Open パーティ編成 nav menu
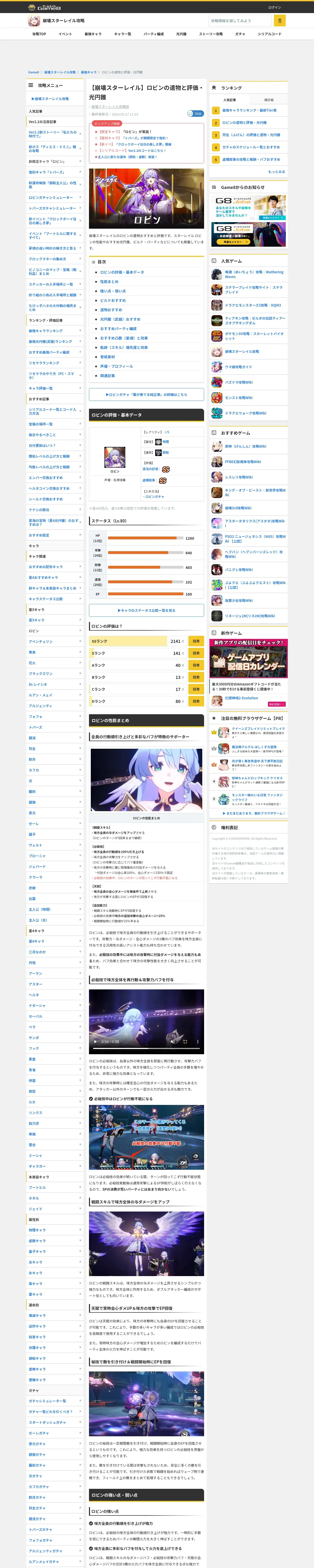Screen dimensions: 314x1568 (x=154, y=34)
